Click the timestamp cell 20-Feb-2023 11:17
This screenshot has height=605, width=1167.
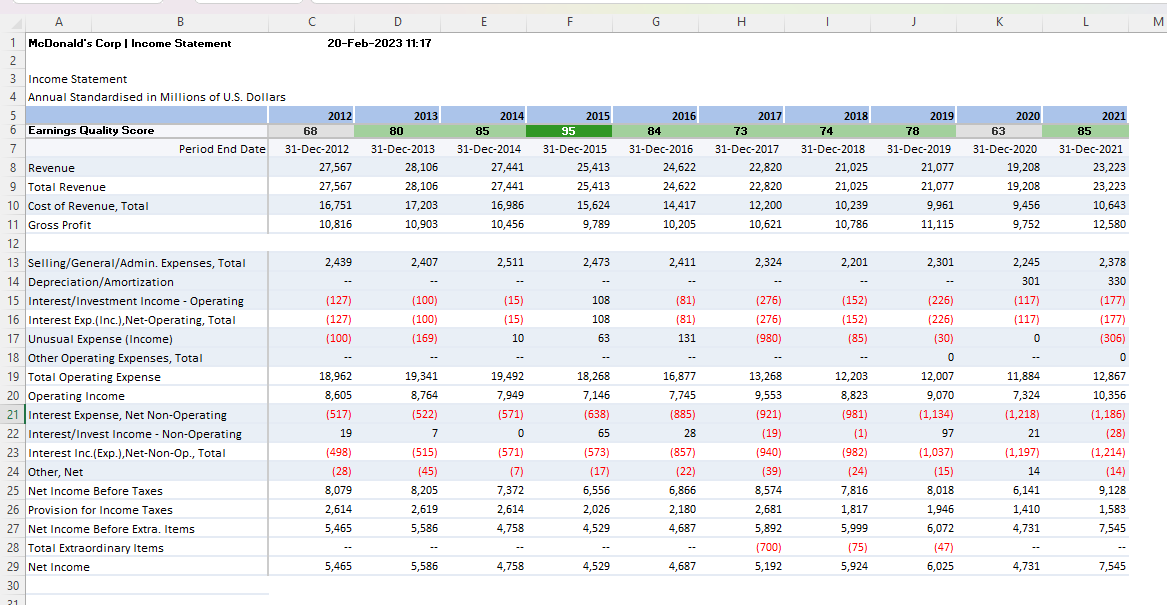click(380, 43)
